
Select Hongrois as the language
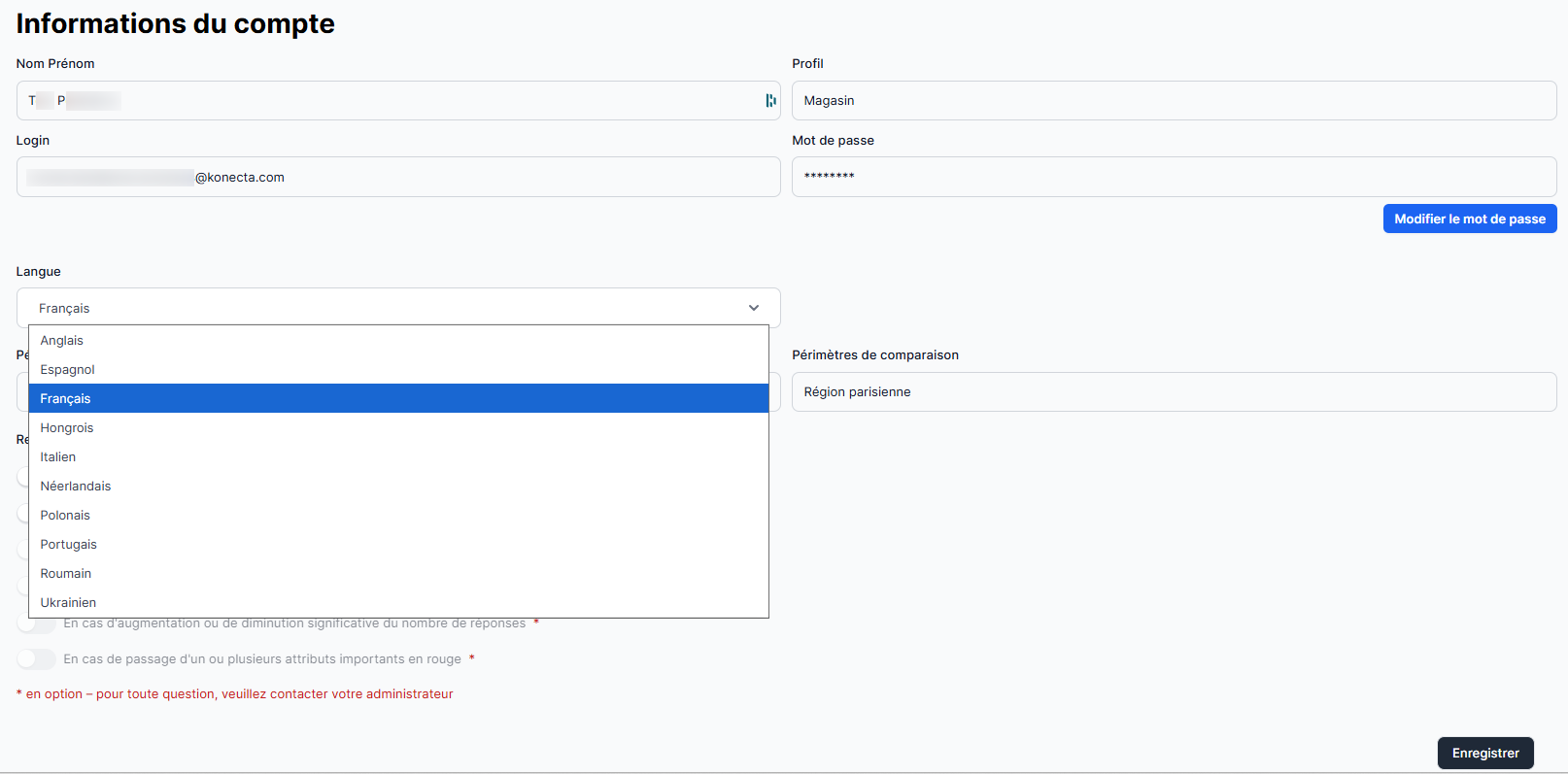(x=67, y=428)
